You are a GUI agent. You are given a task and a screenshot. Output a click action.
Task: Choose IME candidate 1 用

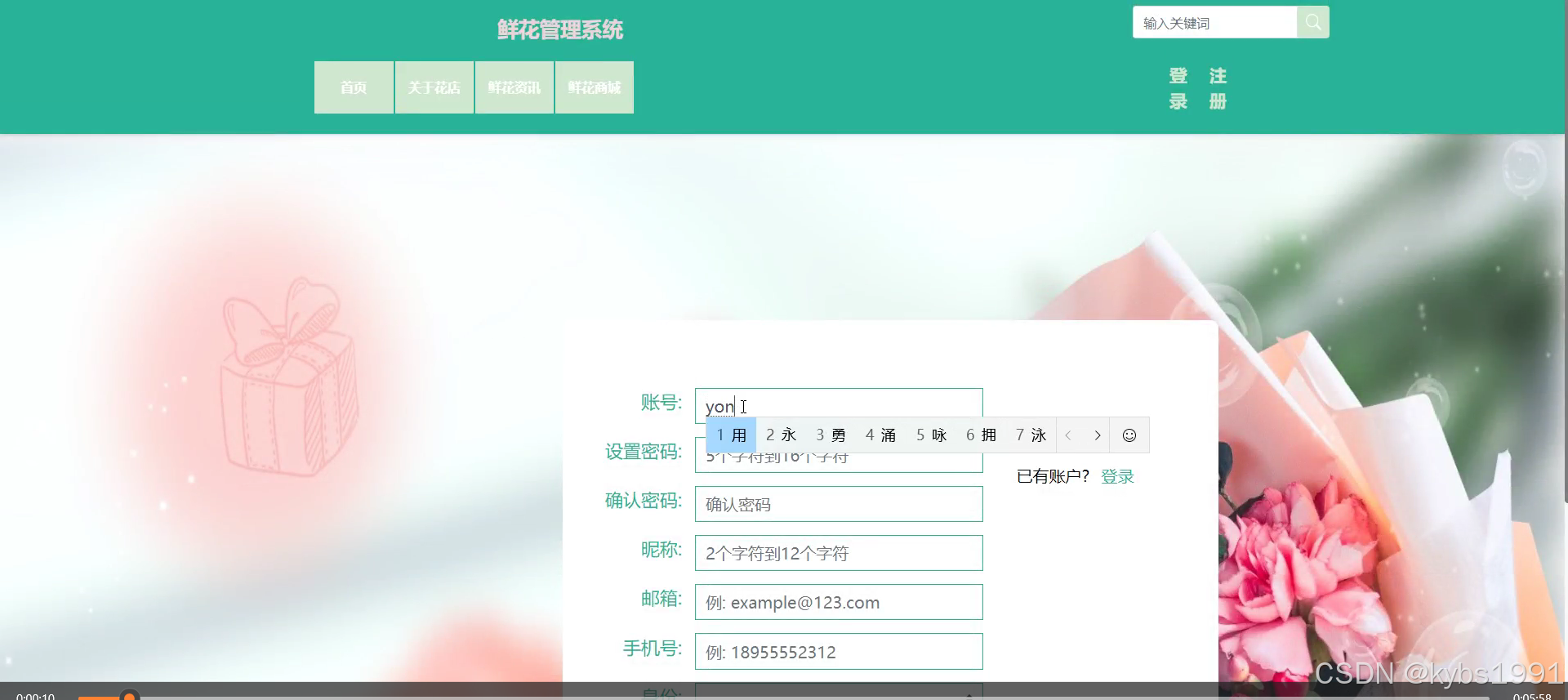pyautogui.click(x=732, y=435)
